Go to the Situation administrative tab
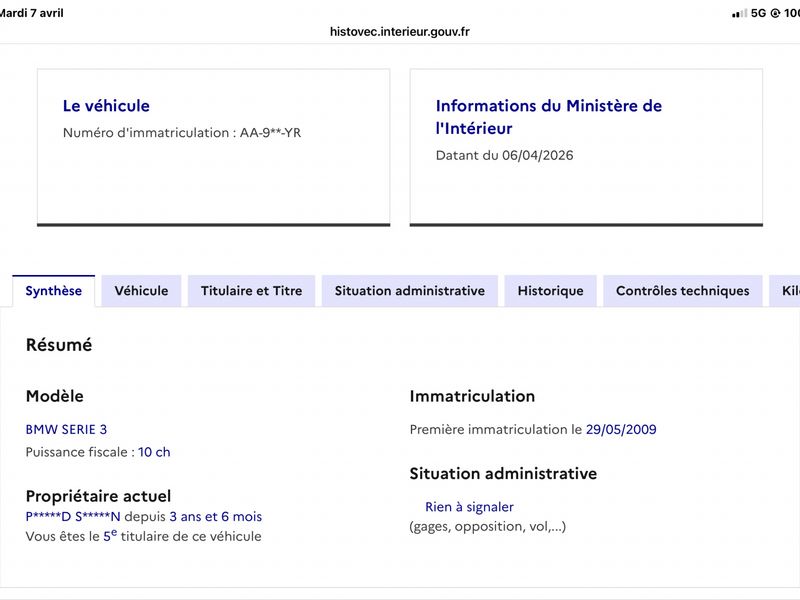This screenshot has height=600, width=800. [410, 291]
